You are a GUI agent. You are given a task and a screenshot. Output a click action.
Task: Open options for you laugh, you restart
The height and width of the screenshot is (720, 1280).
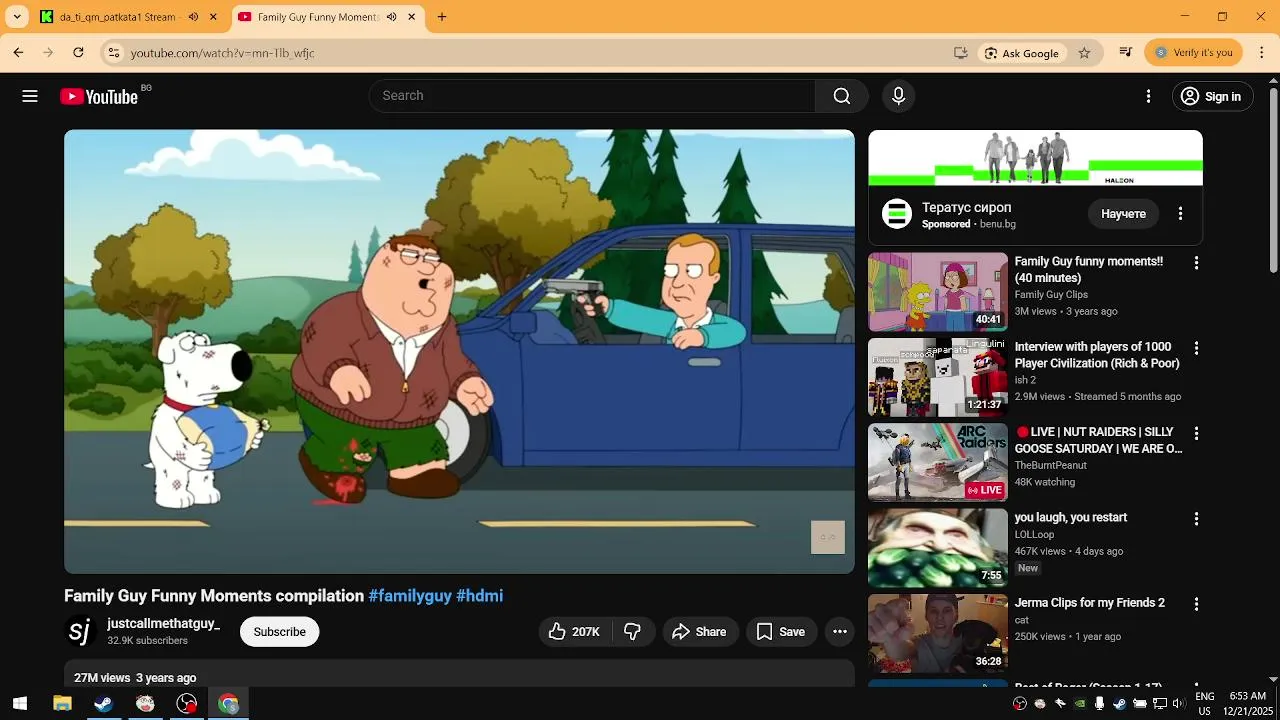[1196, 519]
